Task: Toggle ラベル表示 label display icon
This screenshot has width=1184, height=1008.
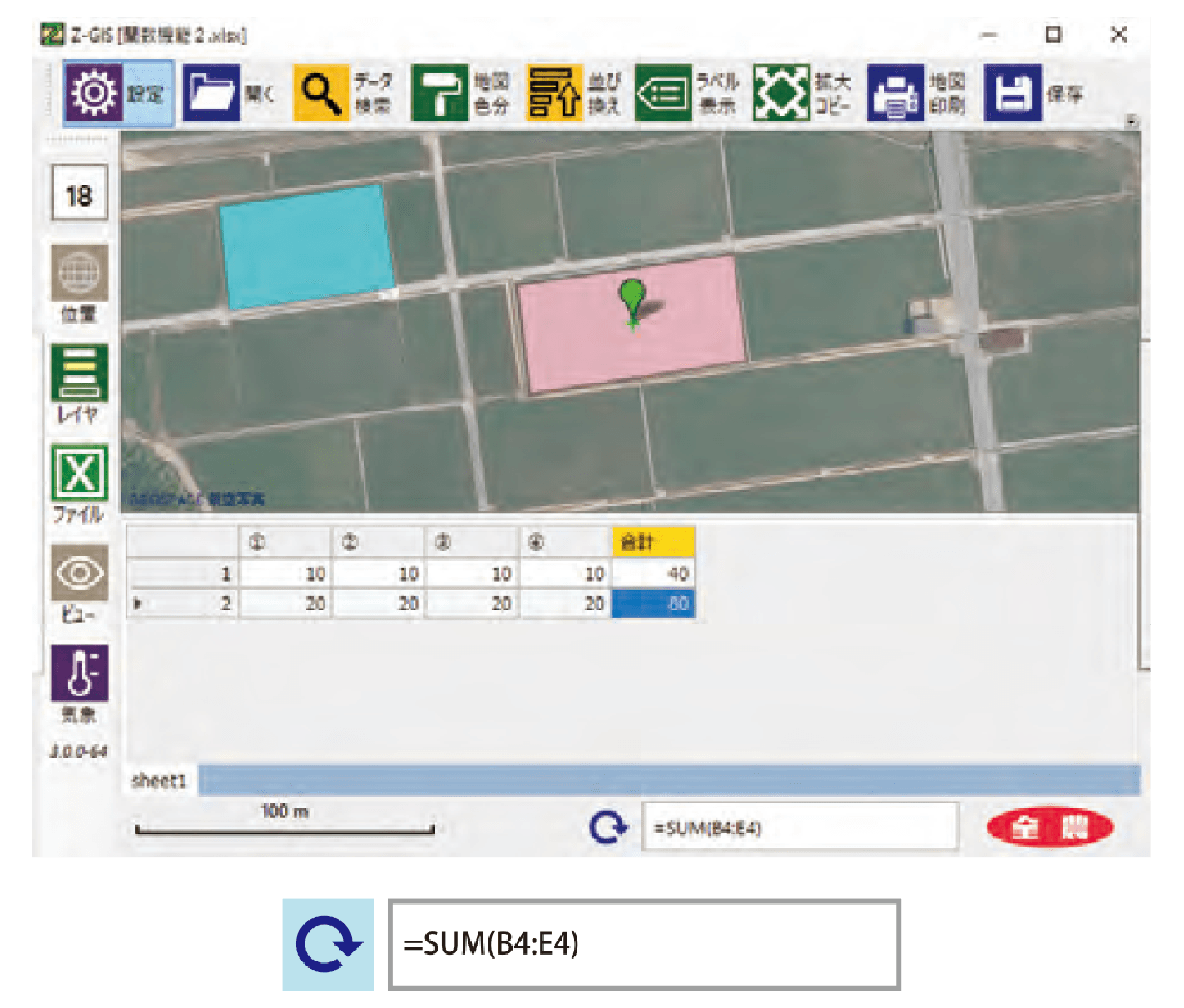Action: [662, 93]
